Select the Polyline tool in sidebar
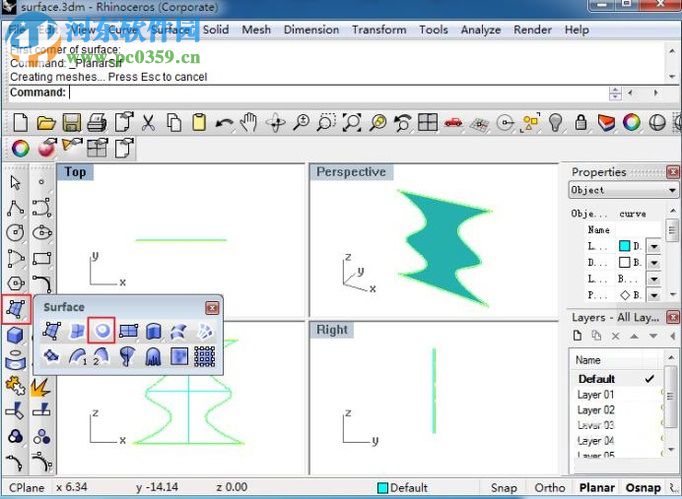 click(16, 208)
